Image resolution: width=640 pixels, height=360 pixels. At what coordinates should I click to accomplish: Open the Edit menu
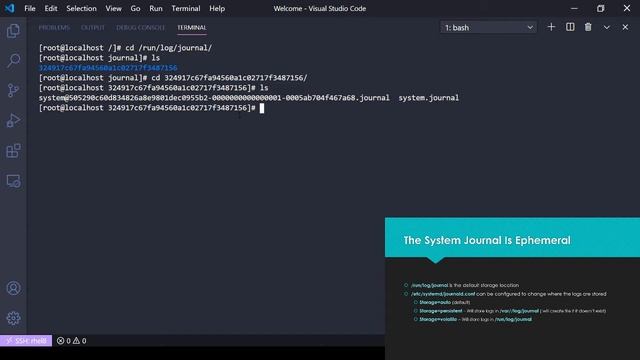(x=51, y=9)
